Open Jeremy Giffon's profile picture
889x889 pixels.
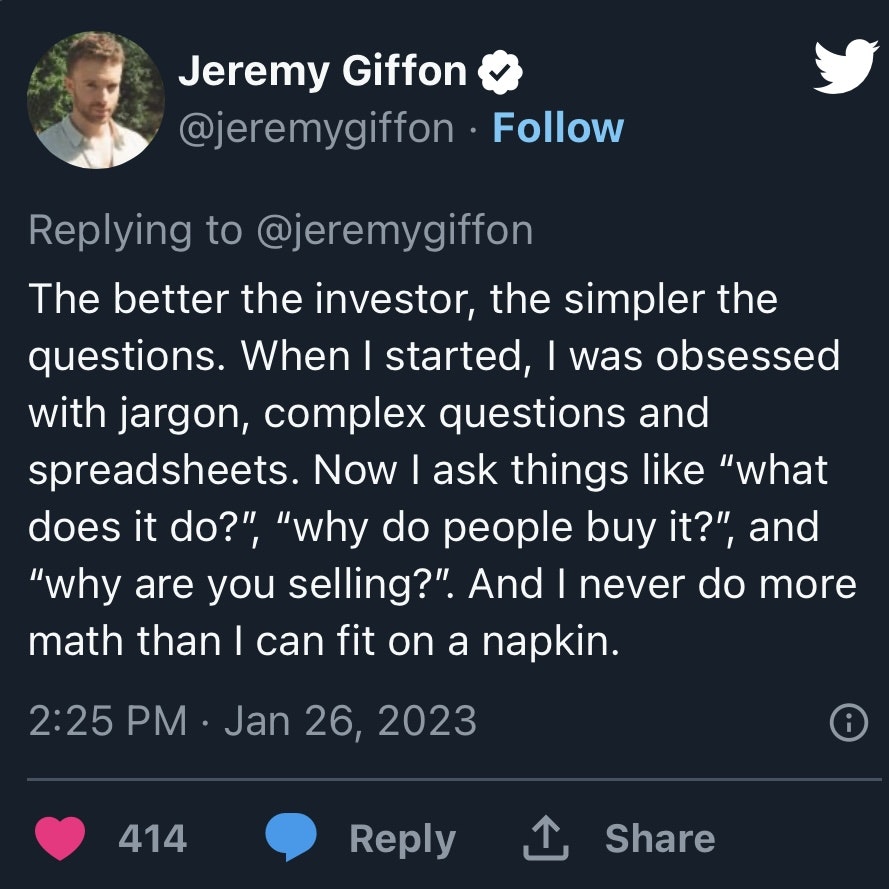(x=96, y=100)
